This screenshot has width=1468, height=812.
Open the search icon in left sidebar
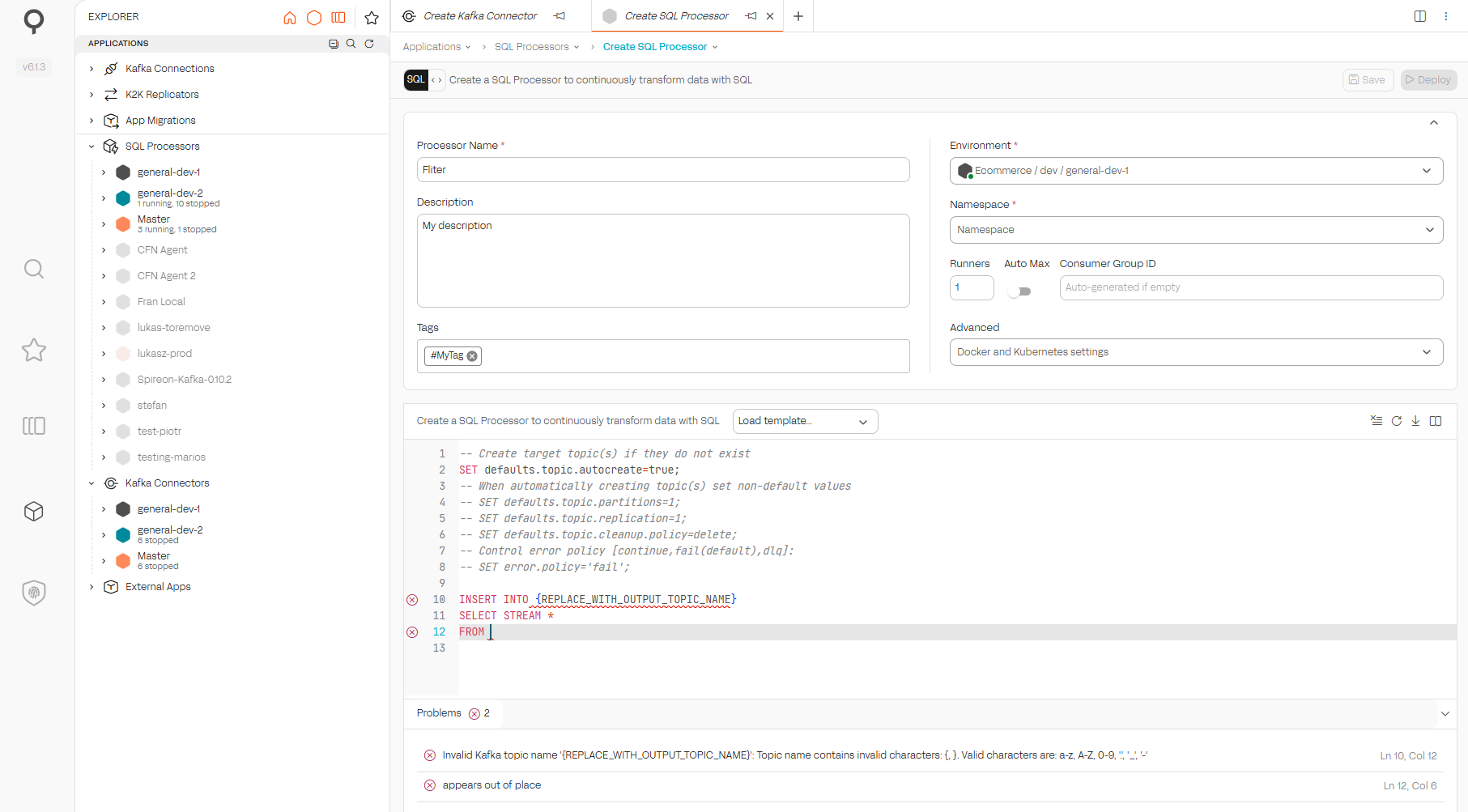click(33, 269)
